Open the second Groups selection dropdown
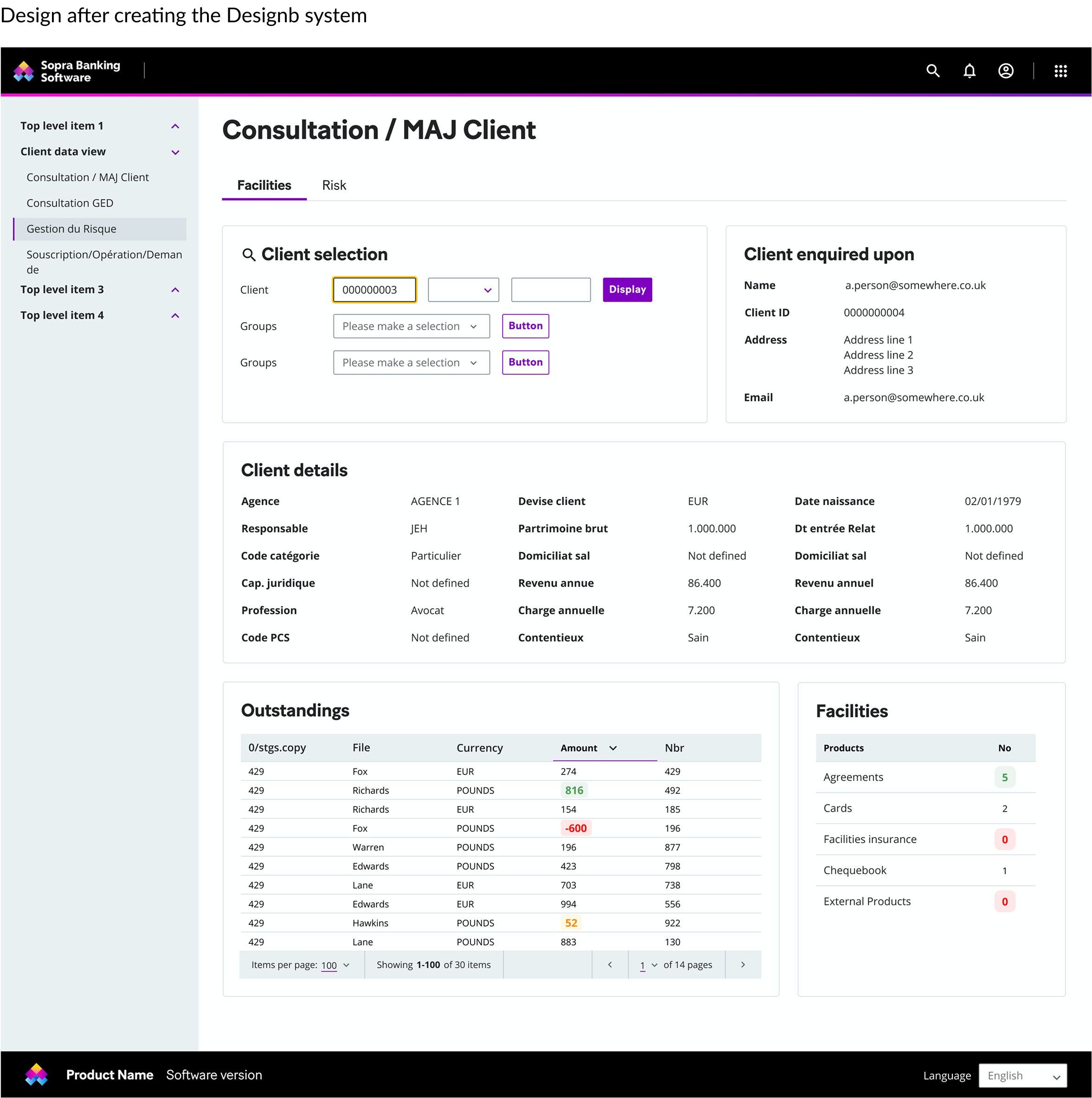 coord(411,363)
